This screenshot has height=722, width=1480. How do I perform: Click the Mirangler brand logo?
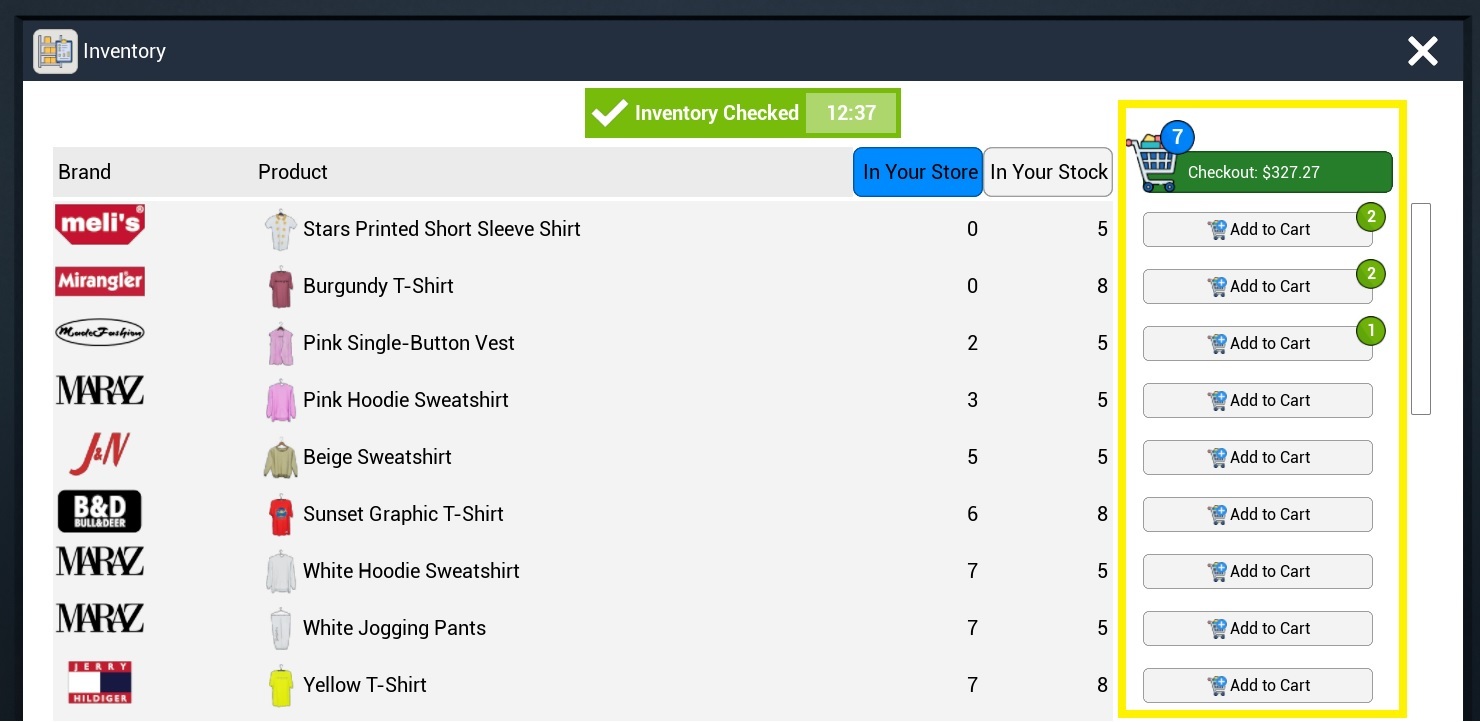(x=100, y=281)
